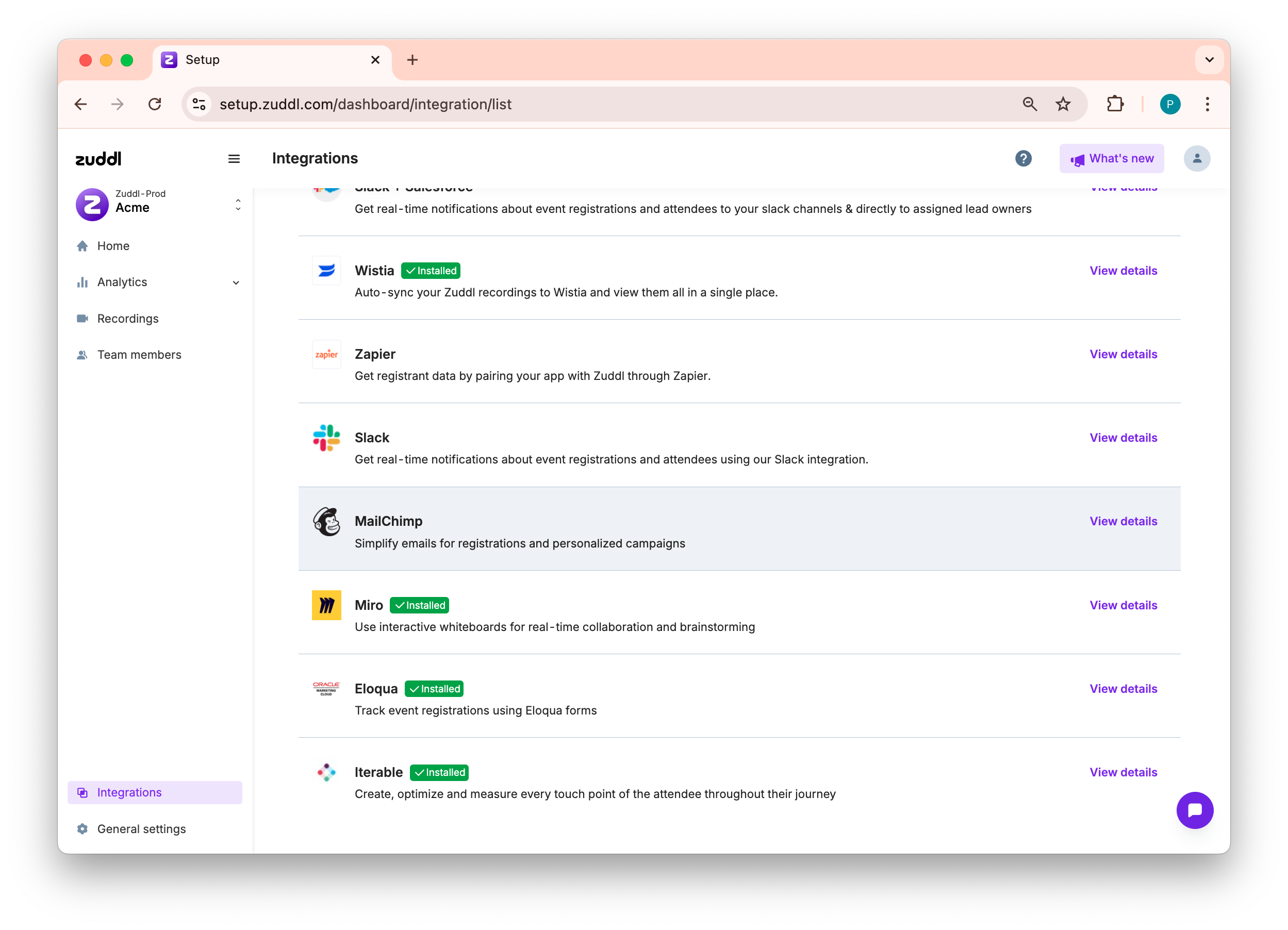This screenshot has width=1288, height=930.
Task: Expand the Analytics sidebar section
Action: [236, 283]
